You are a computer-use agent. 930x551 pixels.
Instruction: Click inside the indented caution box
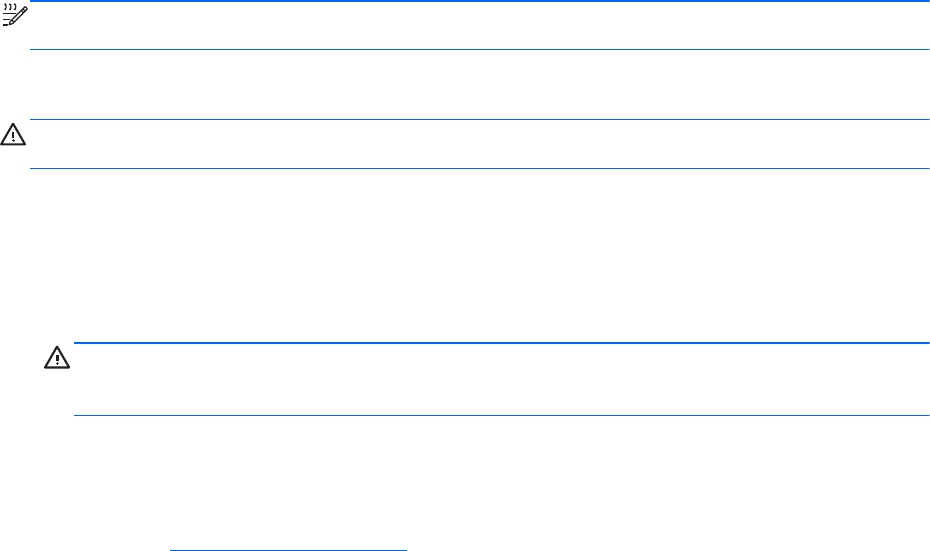(500, 380)
